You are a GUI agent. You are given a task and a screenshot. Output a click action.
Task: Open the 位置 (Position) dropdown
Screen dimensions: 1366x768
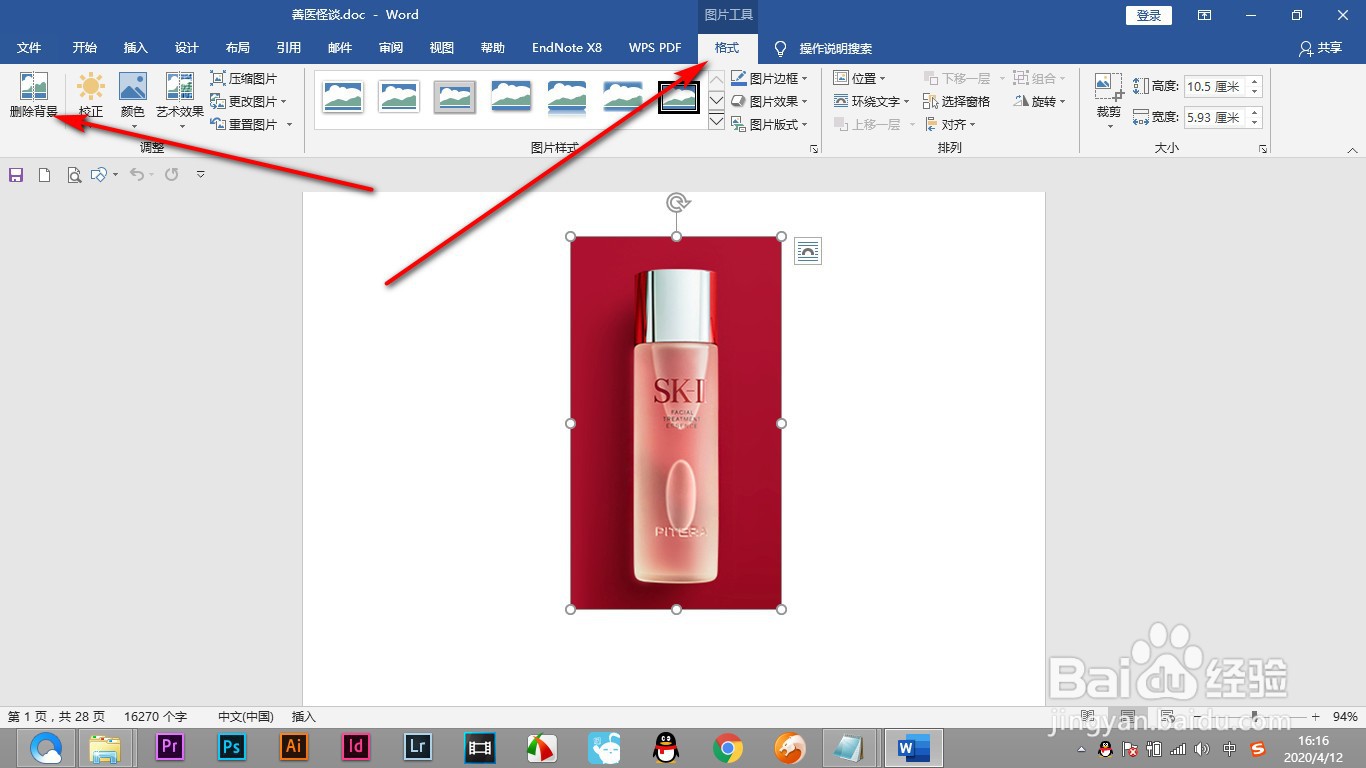tap(860, 78)
